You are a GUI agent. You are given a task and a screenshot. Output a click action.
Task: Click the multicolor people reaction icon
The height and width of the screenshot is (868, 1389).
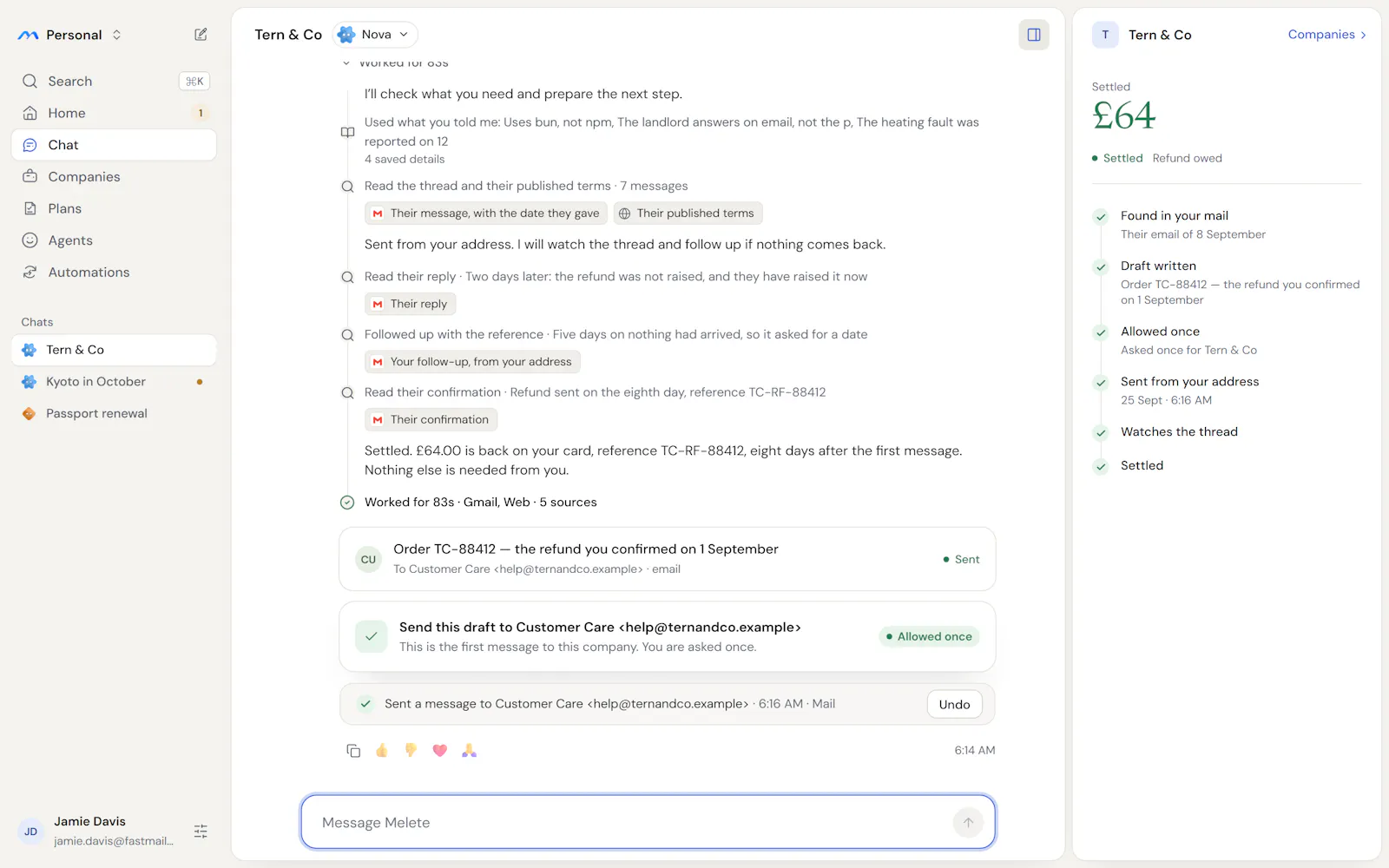coord(469,751)
